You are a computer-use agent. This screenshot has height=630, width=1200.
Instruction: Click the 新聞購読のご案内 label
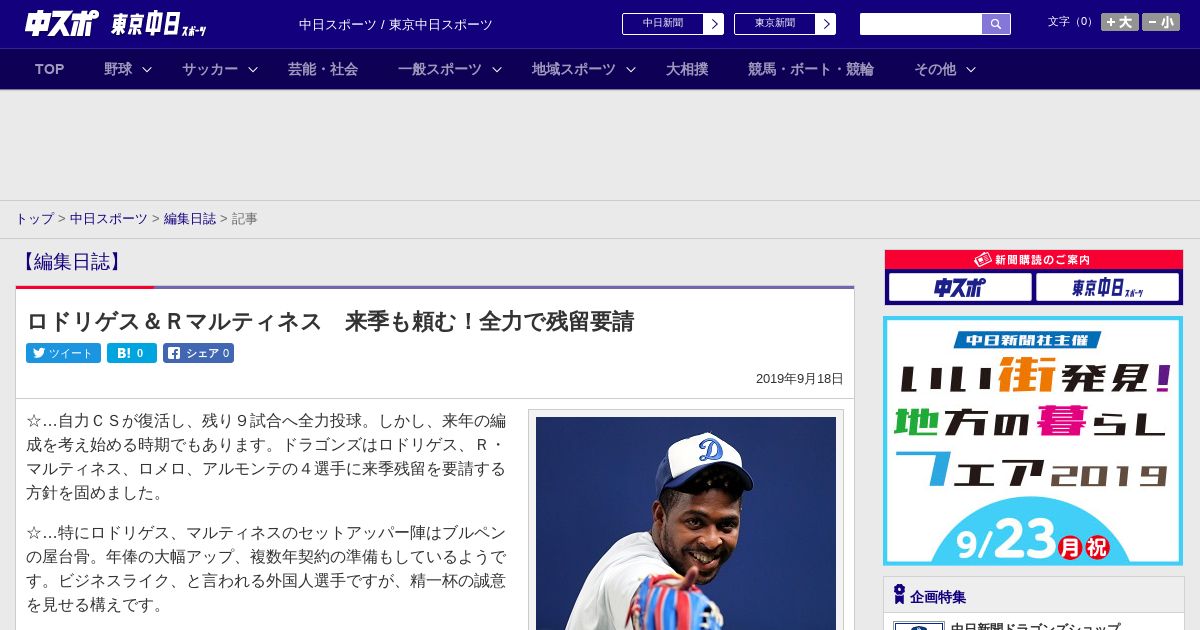click(x=1033, y=260)
